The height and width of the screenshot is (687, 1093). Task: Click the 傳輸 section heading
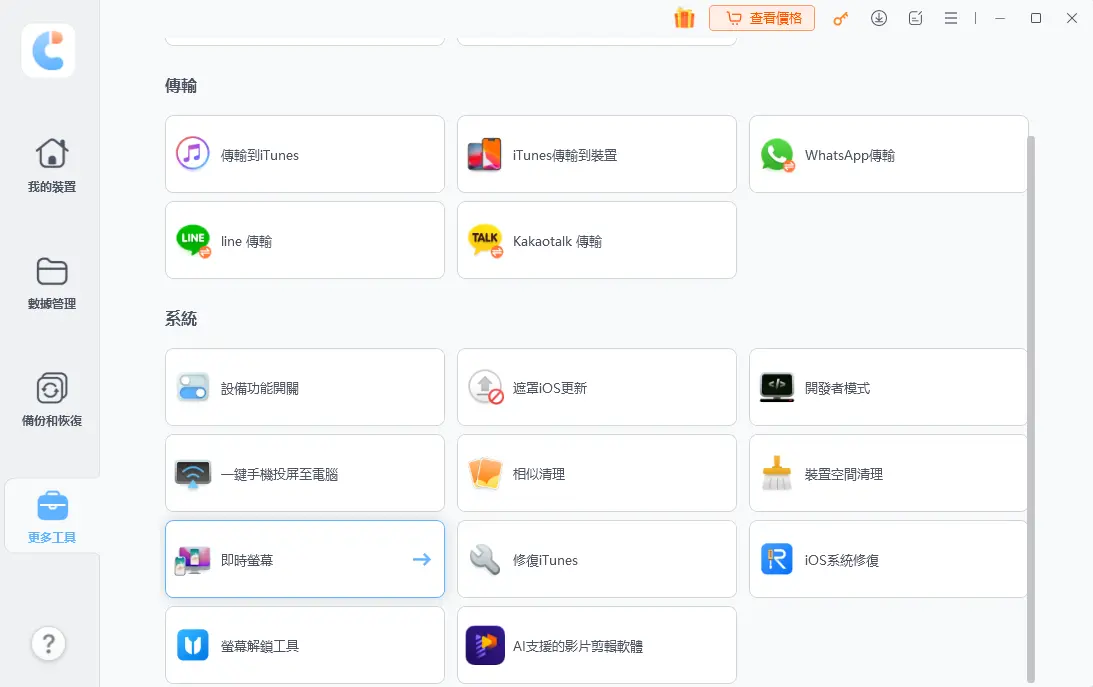(181, 86)
